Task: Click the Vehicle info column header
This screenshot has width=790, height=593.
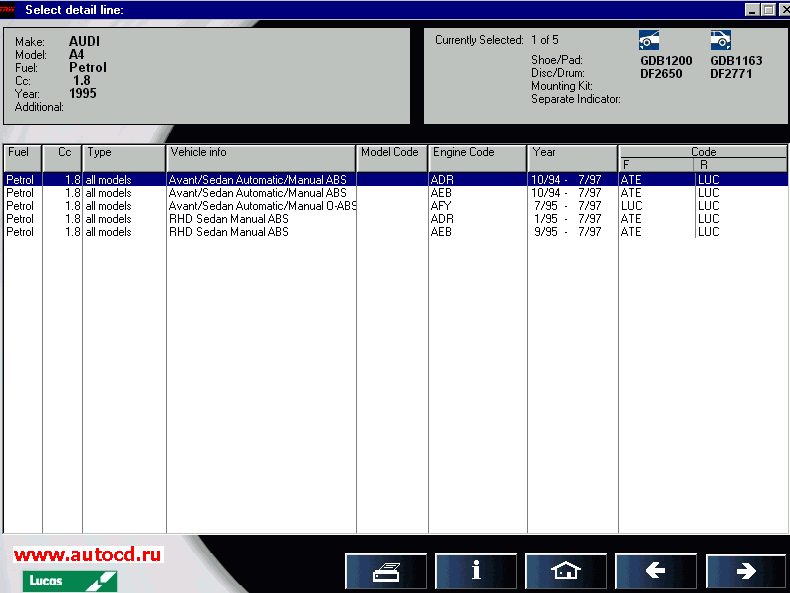Action: 261,158
